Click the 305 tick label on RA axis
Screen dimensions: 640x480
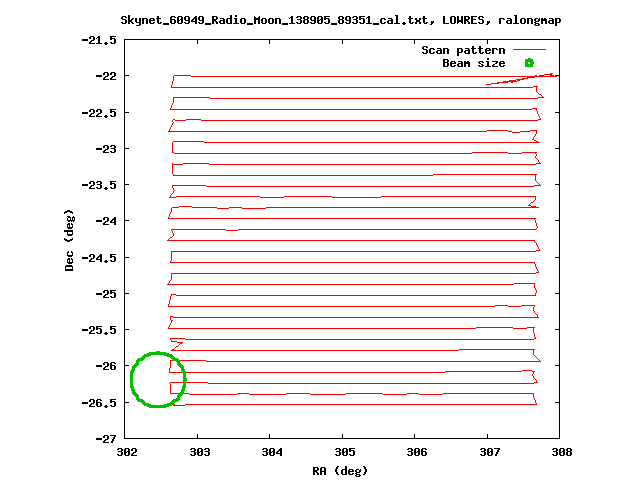(343, 452)
